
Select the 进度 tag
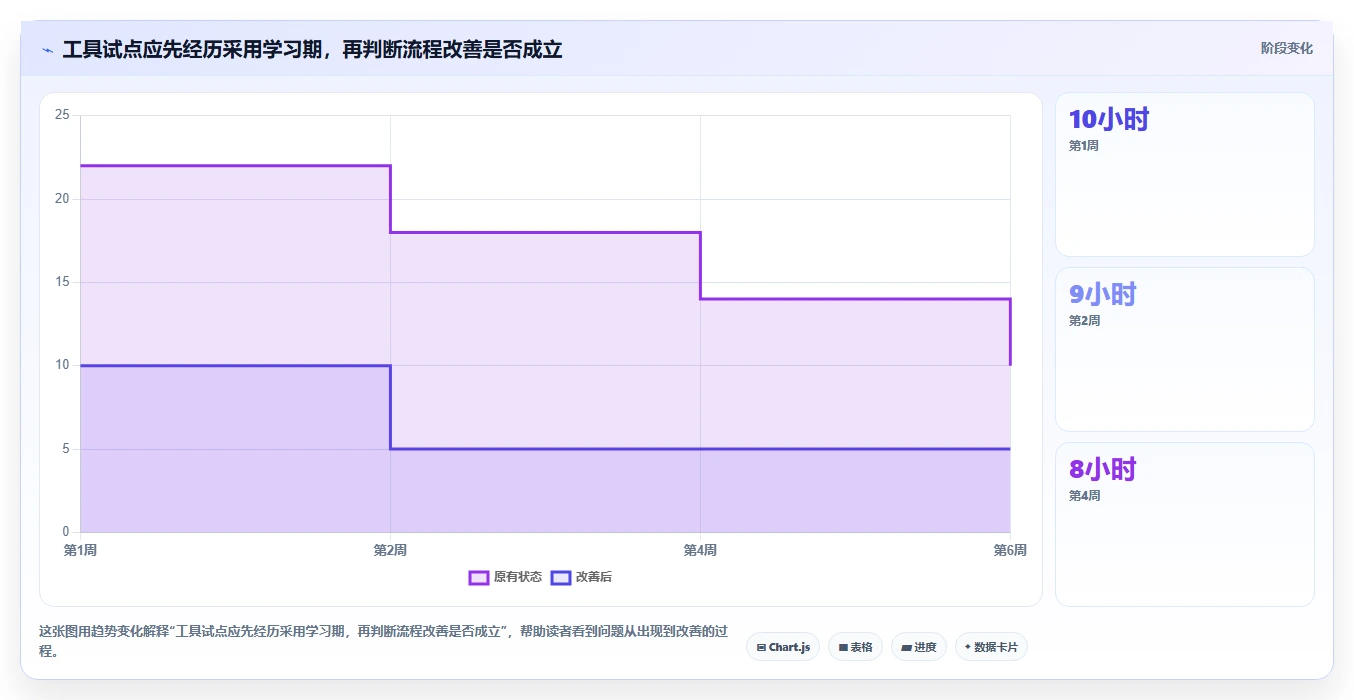[918, 647]
